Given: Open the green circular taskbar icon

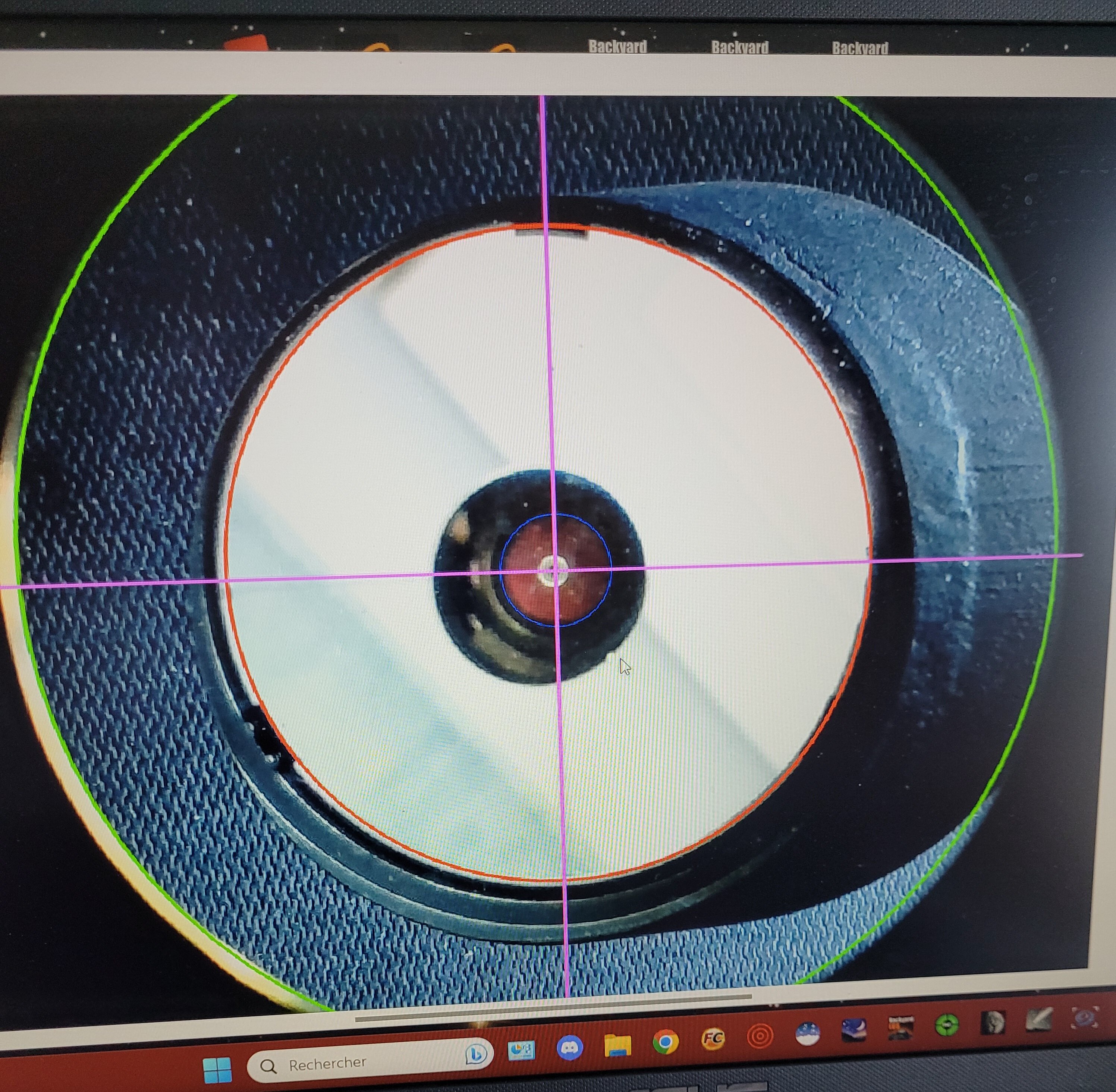Looking at the screenshot, I should (947, 1024).
